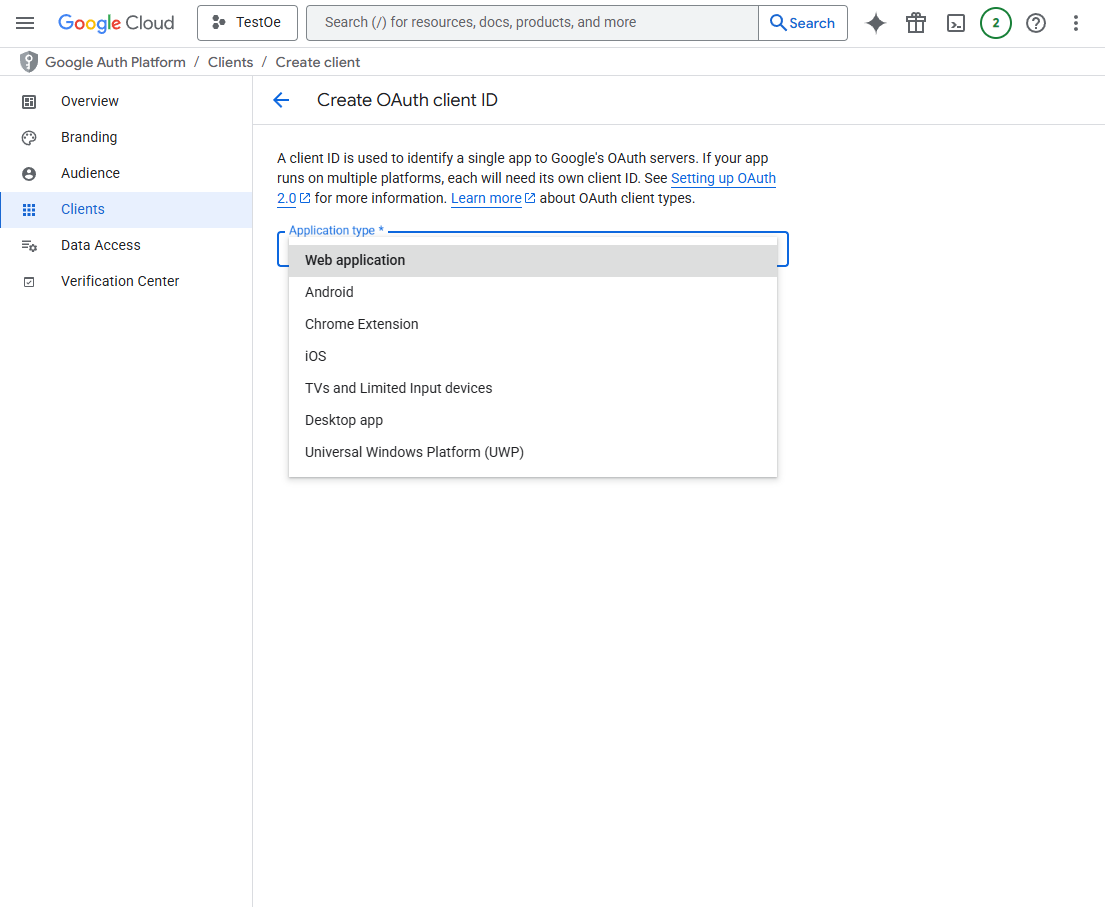The width and height of the screenshot is (1105, 907).
Task: Open Data Access in the sidebar
Action: (x=126, y=245)
